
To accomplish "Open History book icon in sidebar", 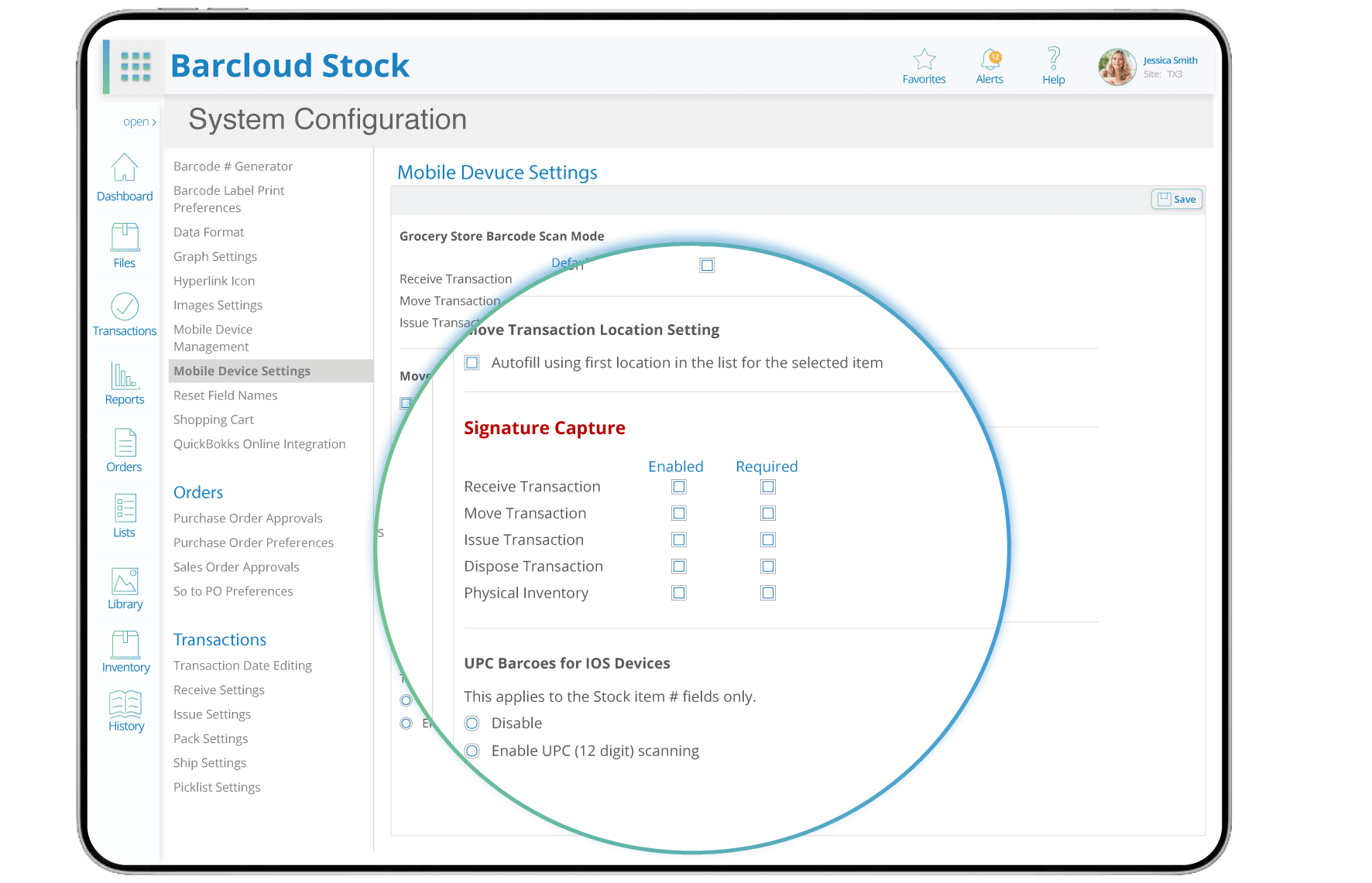I will pos(125,703).
